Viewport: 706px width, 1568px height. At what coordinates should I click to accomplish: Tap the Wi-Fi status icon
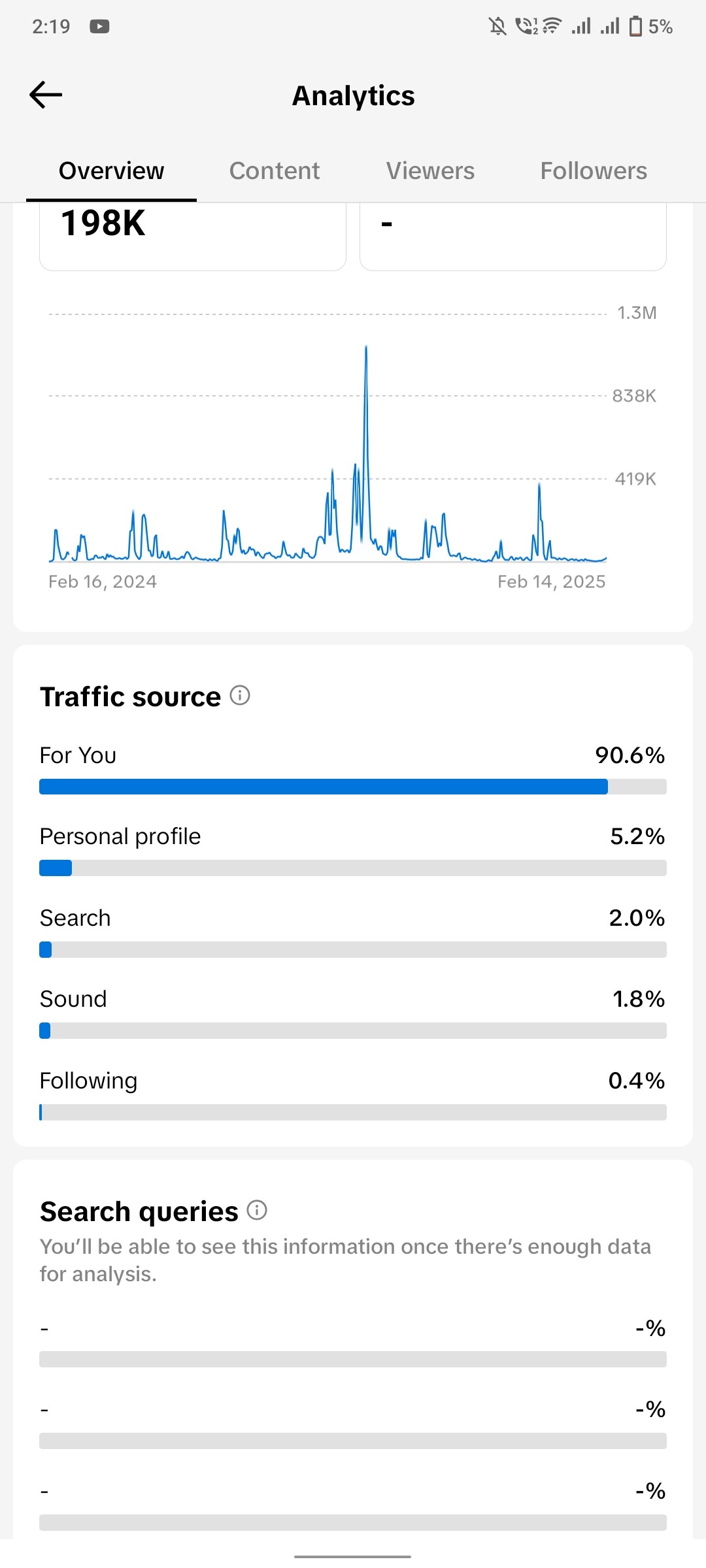(x=552, y=27)
